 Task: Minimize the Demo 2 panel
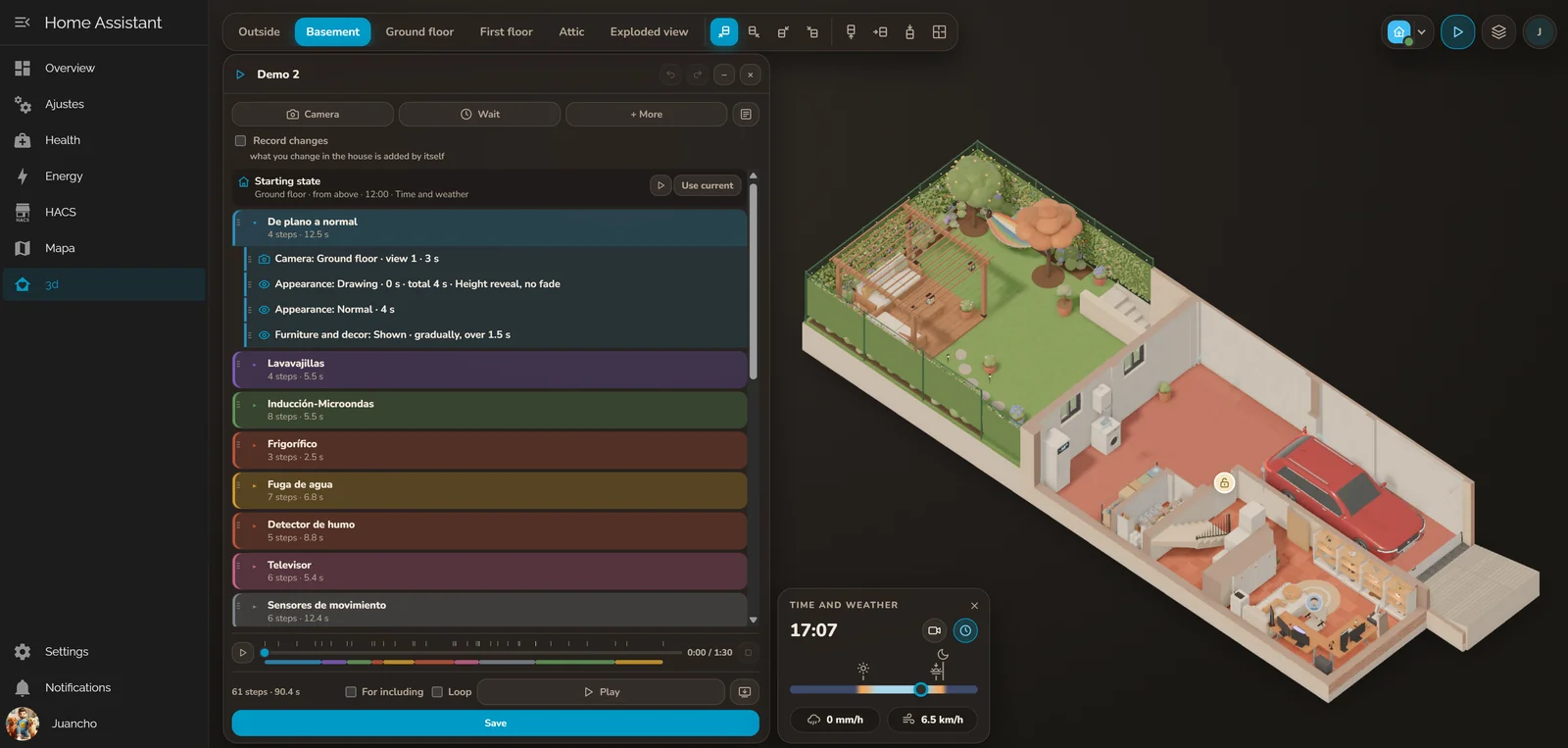723,75
